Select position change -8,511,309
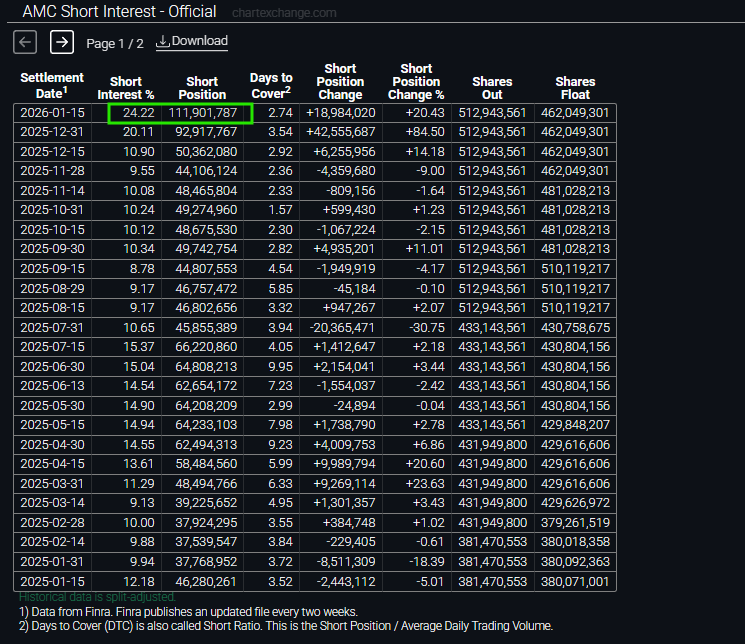This screenshot has width=745, height=644. tap(346, 561)
